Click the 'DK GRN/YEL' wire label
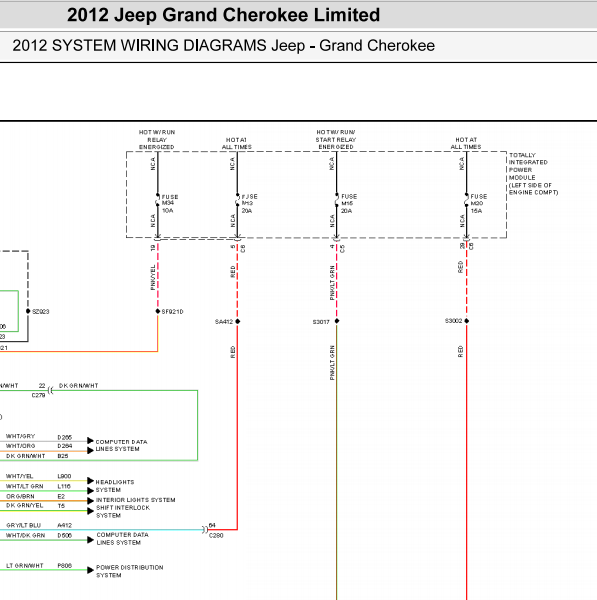The image size is (597, 600). click(x=24, y=505)
